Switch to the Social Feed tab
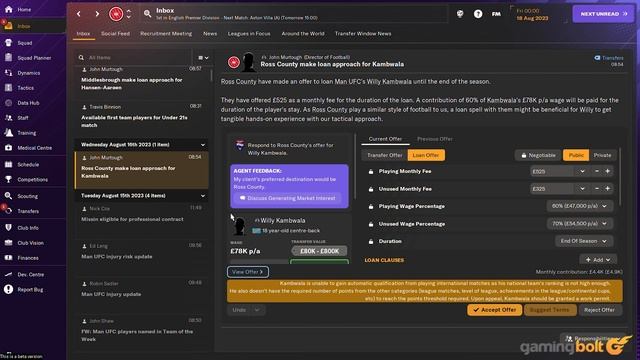Viewport: 640px width, 360px height. (x=116, y=33)
